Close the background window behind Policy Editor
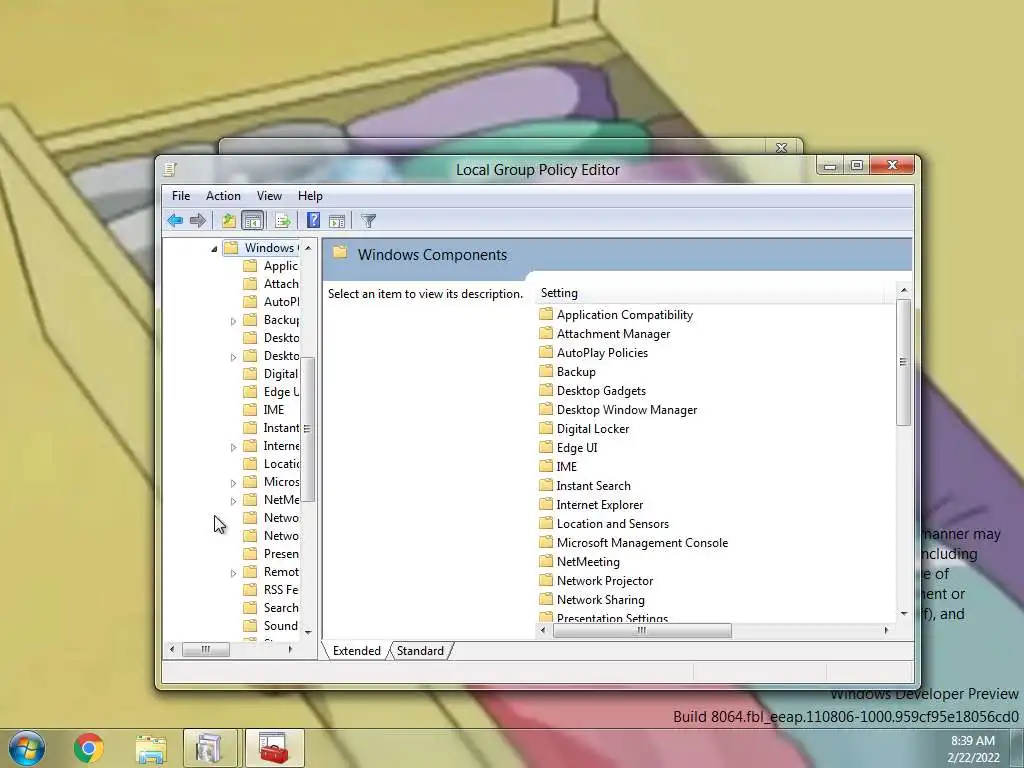Image resolution: width=1024 pixels, height=768 pixels. (x=781, y=148)
